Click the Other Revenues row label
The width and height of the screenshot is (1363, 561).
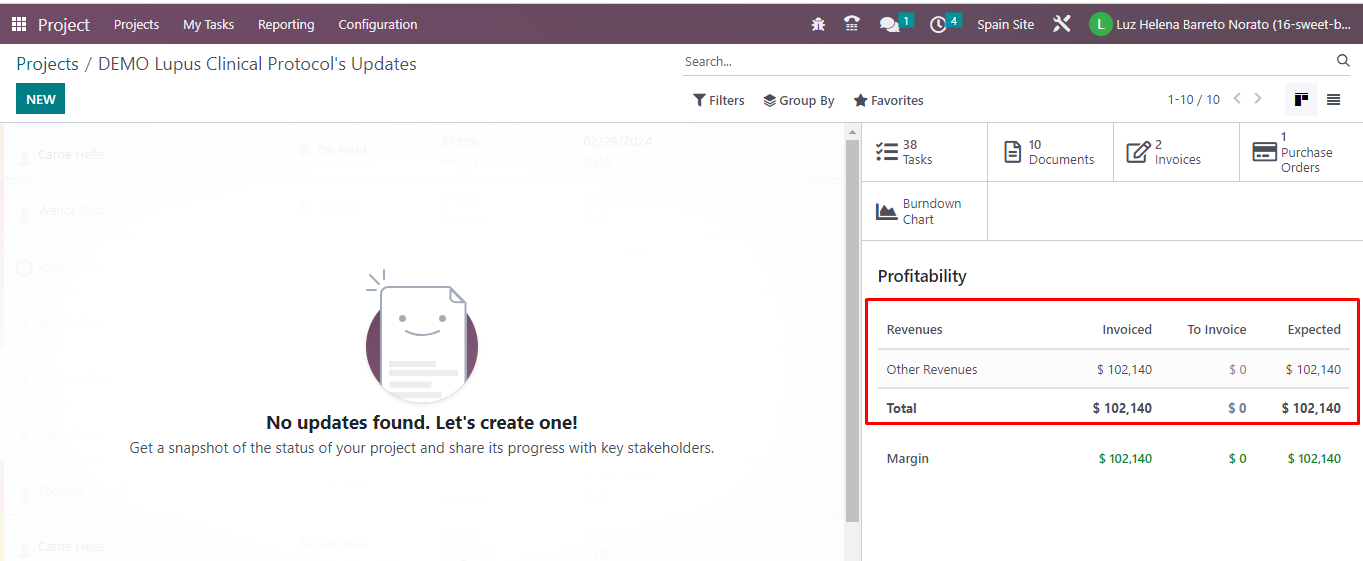point(932,369)
